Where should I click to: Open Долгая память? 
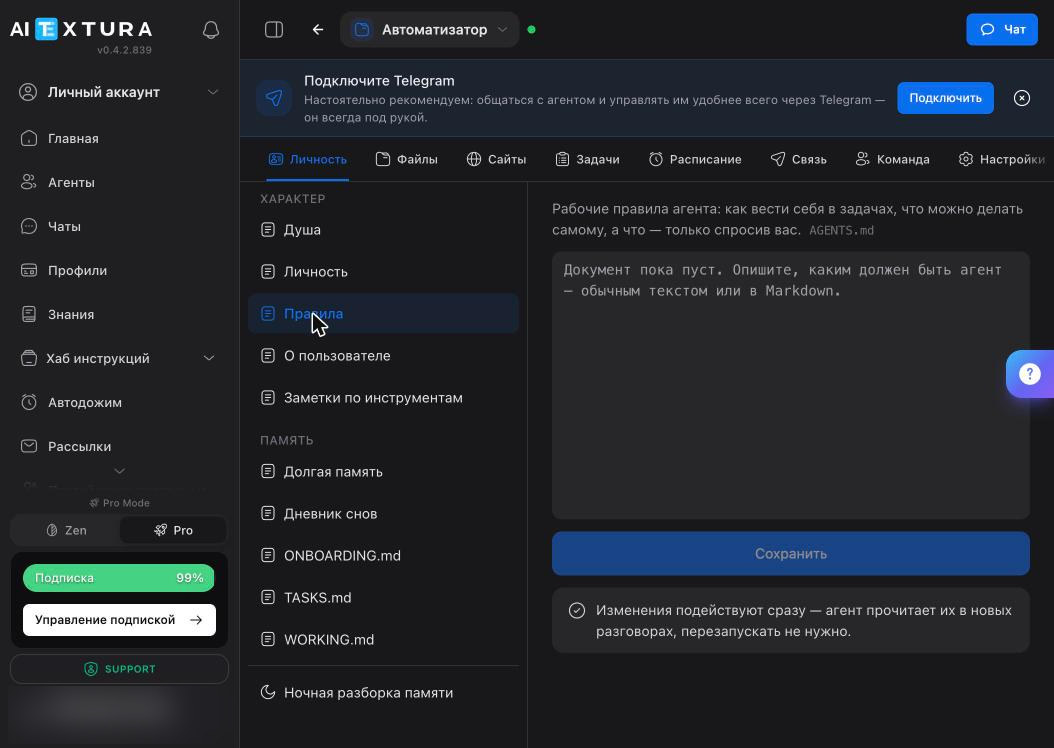383,472
